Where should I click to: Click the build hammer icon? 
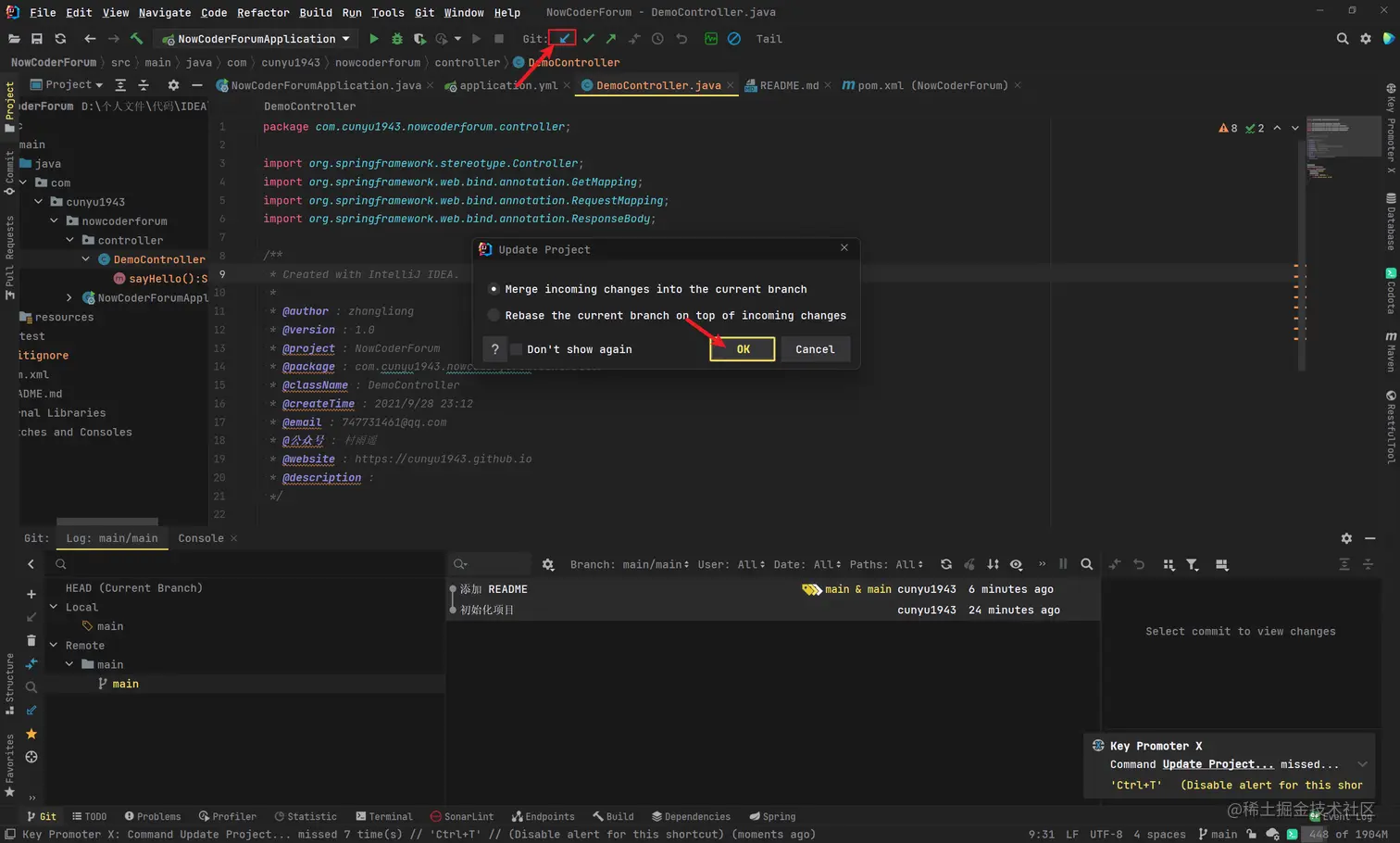[x=136, y=39]
